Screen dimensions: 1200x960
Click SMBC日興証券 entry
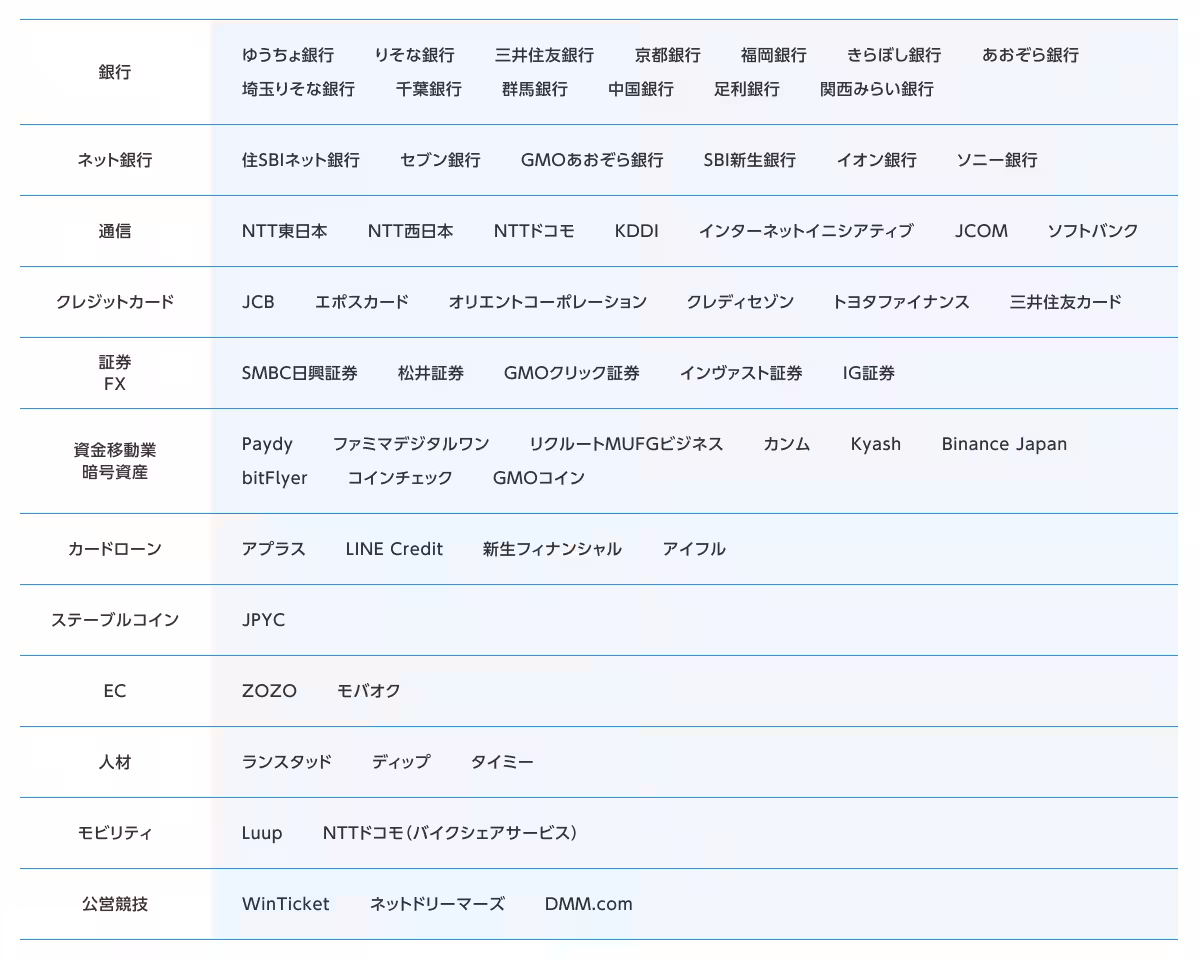[x=300, y=373]
